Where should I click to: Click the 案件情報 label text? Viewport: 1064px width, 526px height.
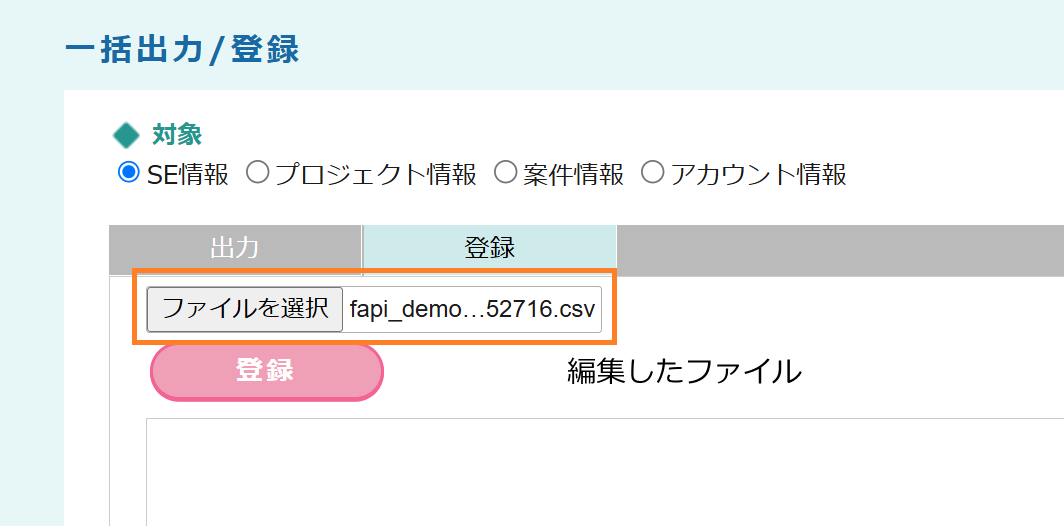tap(573, 174)
